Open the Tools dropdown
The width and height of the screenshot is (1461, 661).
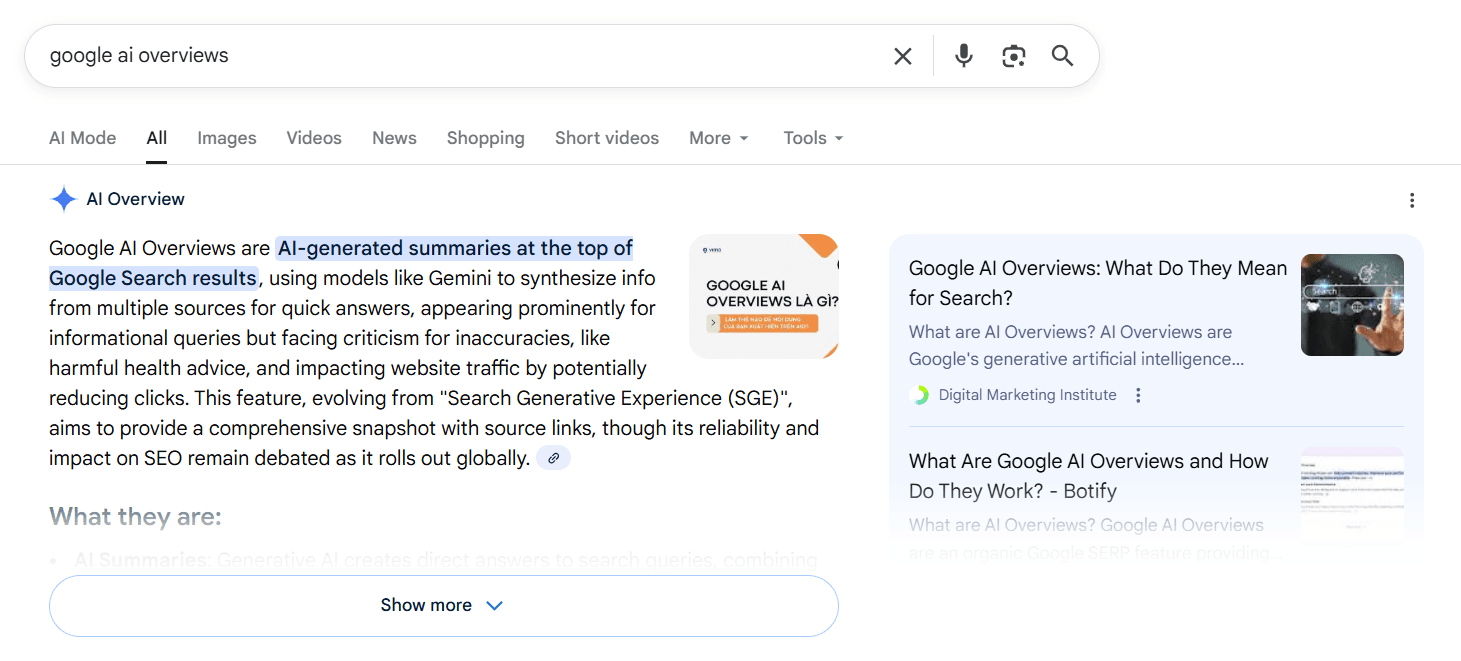coord(813,138)
